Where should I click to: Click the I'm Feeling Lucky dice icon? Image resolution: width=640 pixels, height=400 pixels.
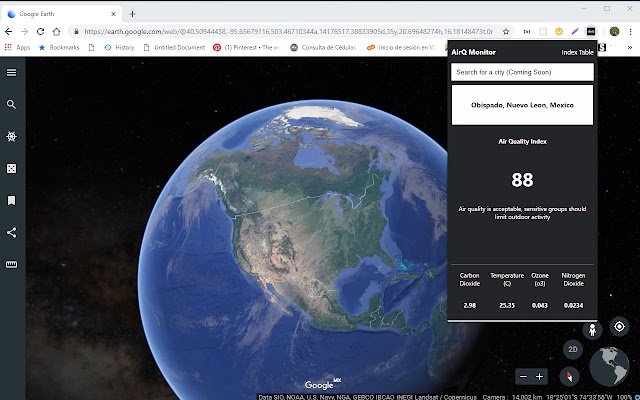pyautogui.click(x=11, y=169)
